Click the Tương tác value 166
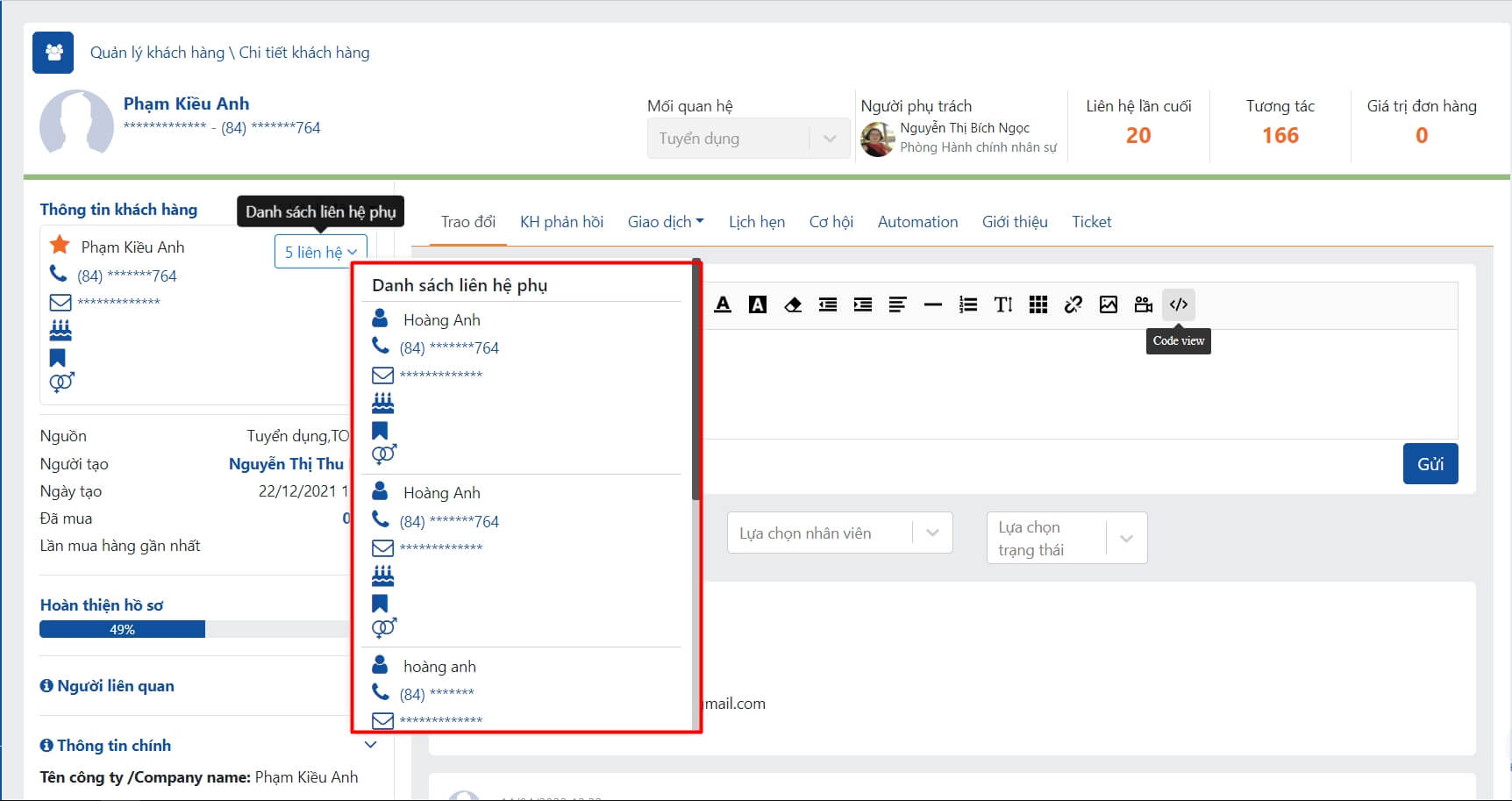The height and width of the screenshot is (801, 1512). click(1280, 135)
